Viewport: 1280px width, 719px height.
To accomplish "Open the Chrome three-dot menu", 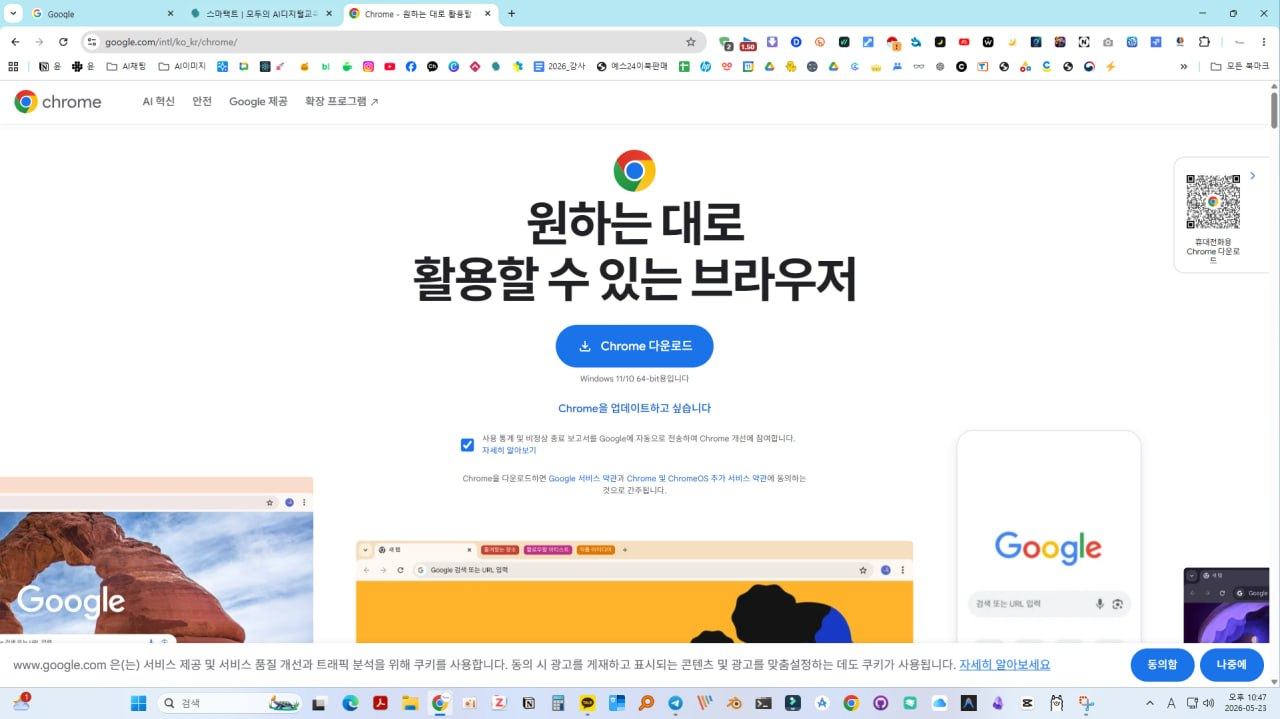I will click(1263, 42).
